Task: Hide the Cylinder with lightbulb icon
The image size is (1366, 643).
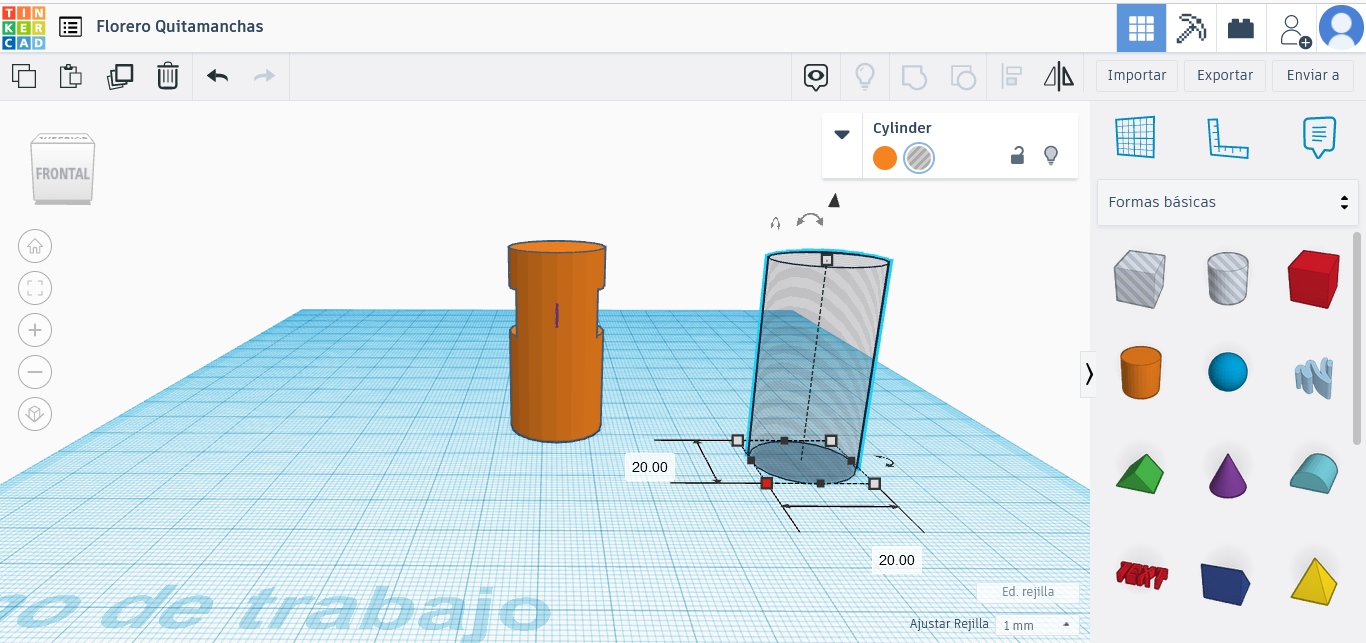Action: [1051, 155]
